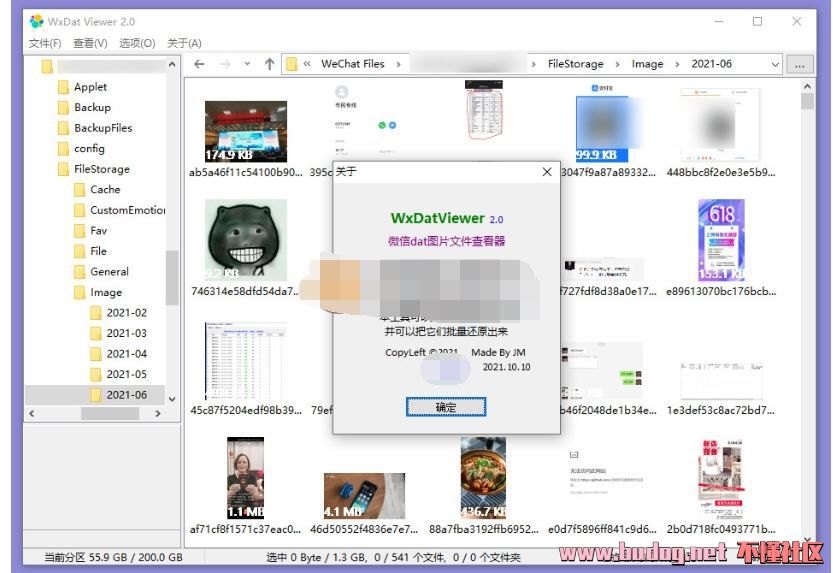The image size is (833, 573).
Task: Click the tree horizontal scroll-left arrow
Action: pos(32,413)
